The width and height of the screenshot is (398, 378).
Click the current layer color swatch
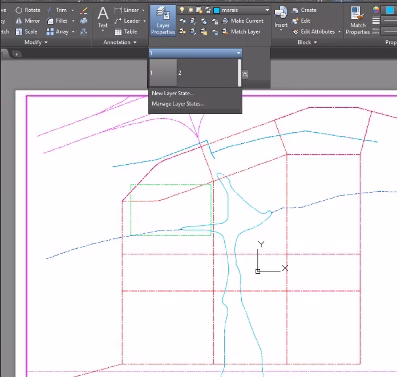point(216,11)
